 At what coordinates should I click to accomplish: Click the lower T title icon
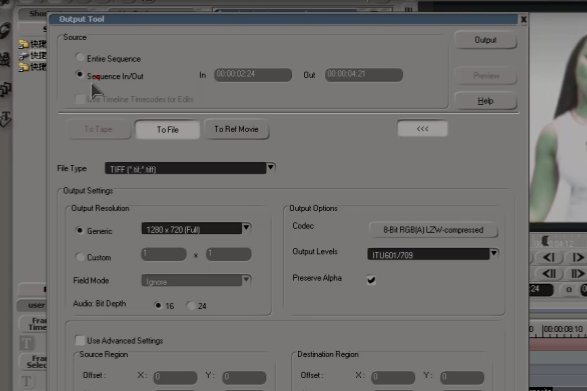pyautogui.click(x=27, y=381)
